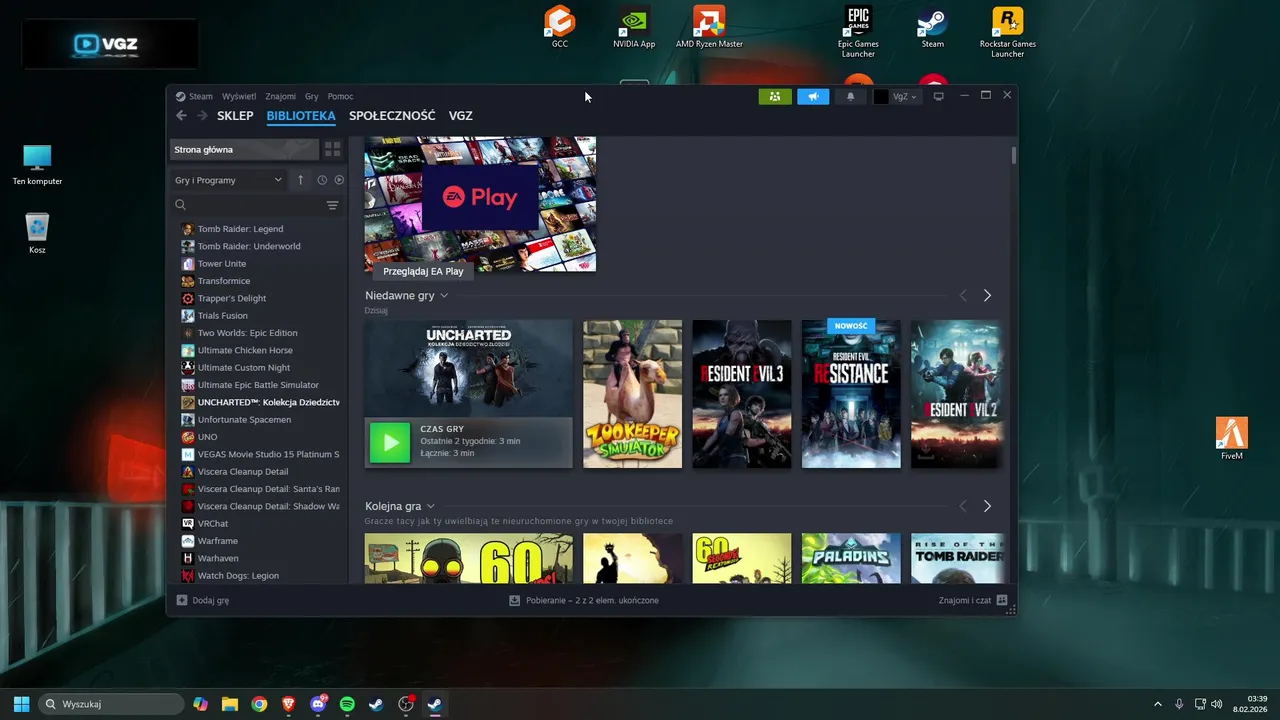Switch to the SKLEP tab
This screenshot has height=720, width=1280.
click(x=235, y=116)
